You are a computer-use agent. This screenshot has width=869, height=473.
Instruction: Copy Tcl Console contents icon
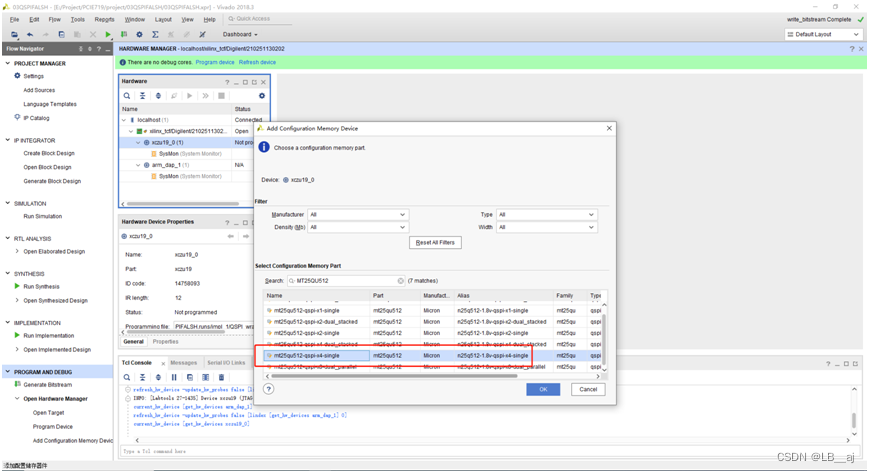(x=190, y=378)
